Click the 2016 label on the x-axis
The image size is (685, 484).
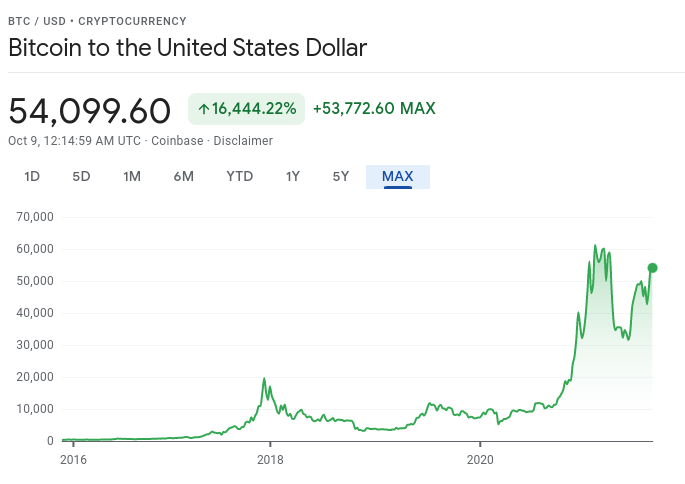click(x=72, y=459)
